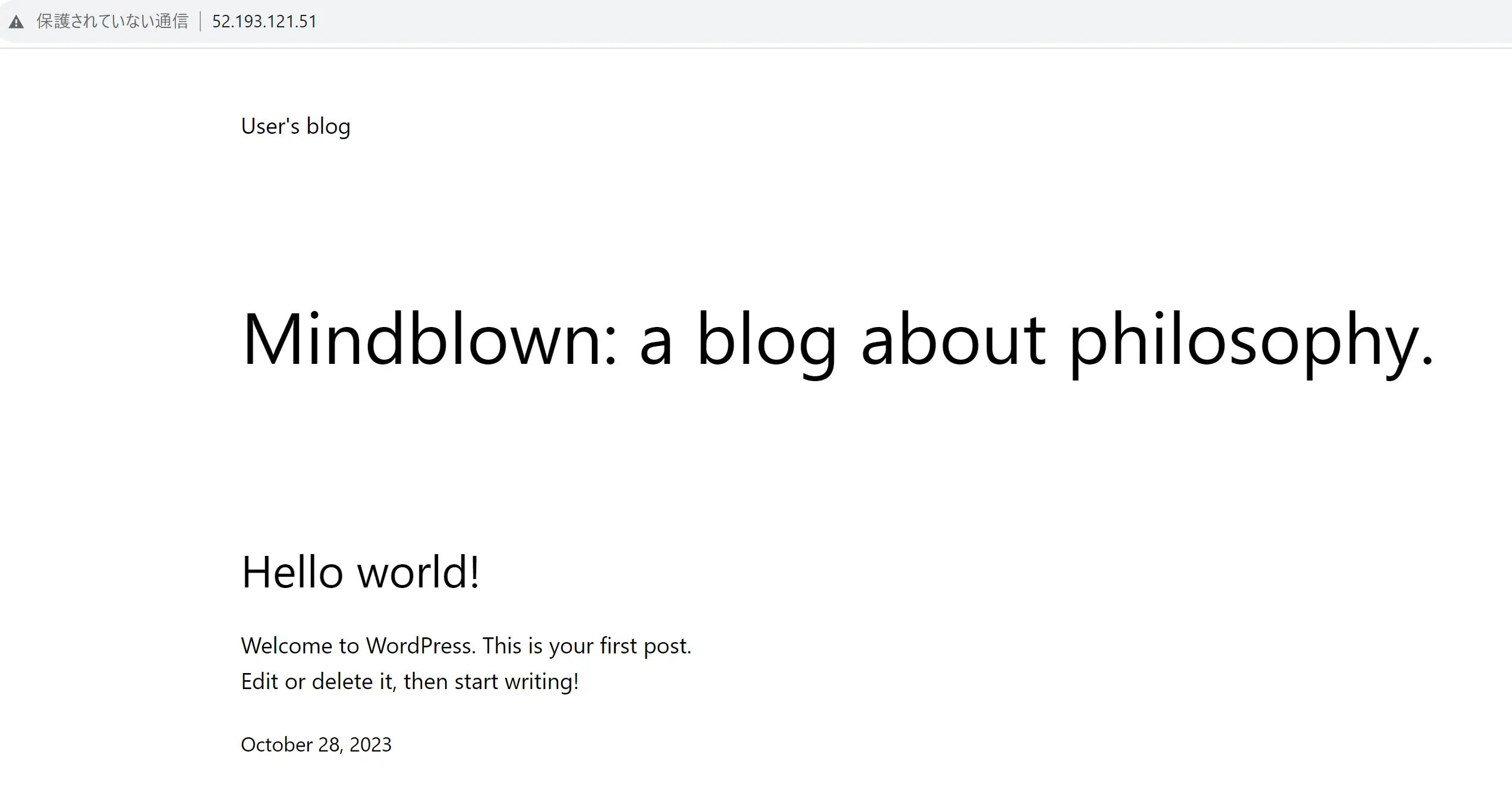Open the Hello world! post
The height and width of the screenshot is (786, 1512).
pyautogui.click(x=360, y=571)
